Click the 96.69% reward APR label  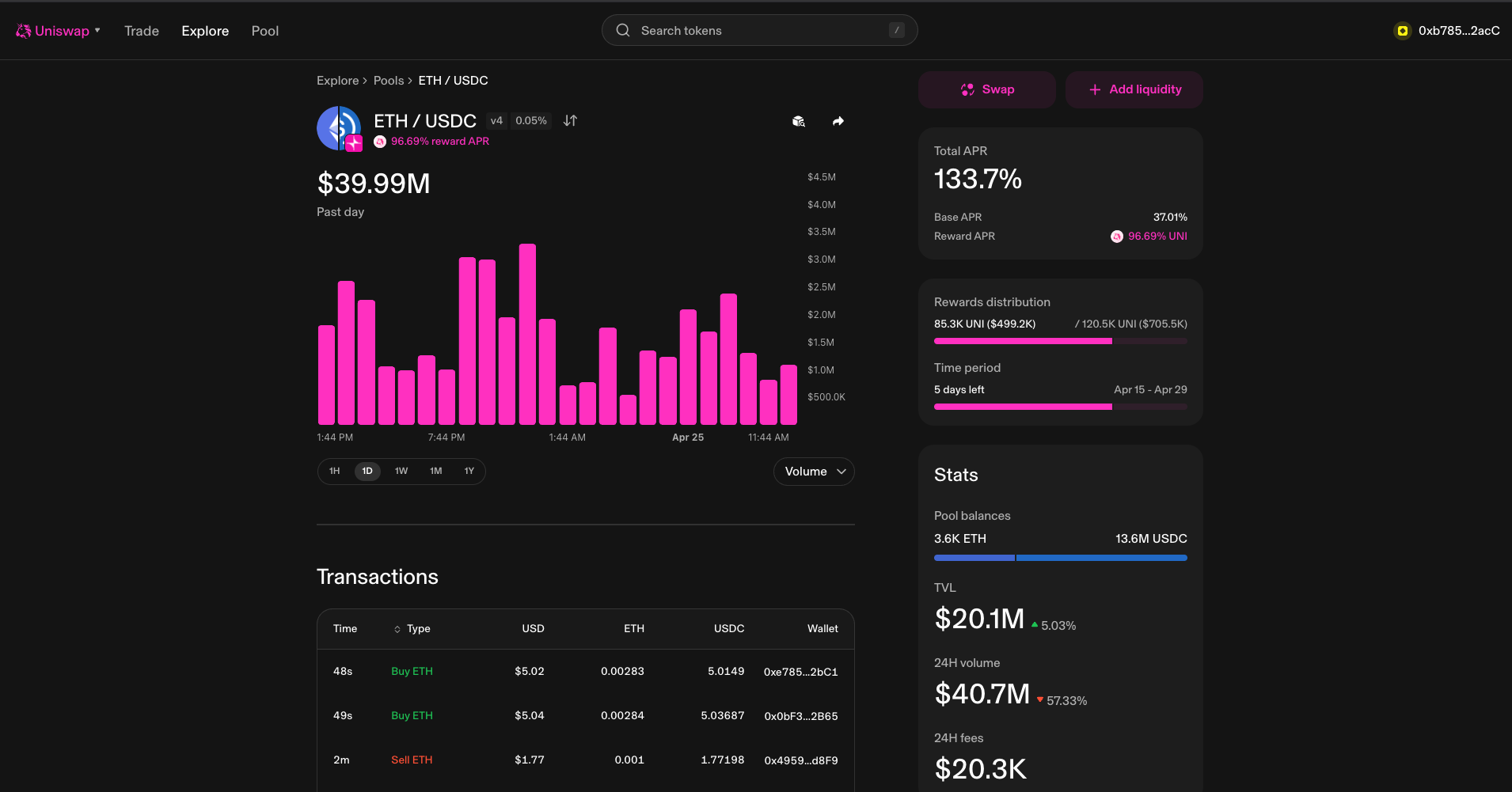pos(440,142)
